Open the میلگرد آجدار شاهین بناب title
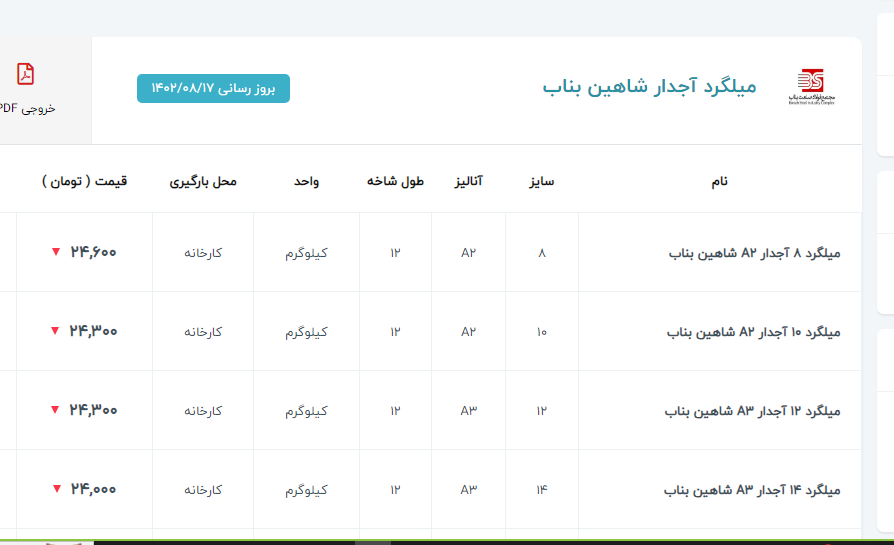 point(649,86)
